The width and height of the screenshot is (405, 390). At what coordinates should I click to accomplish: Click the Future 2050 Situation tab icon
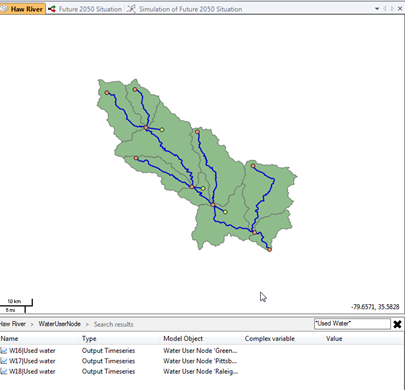coord(52,9)
